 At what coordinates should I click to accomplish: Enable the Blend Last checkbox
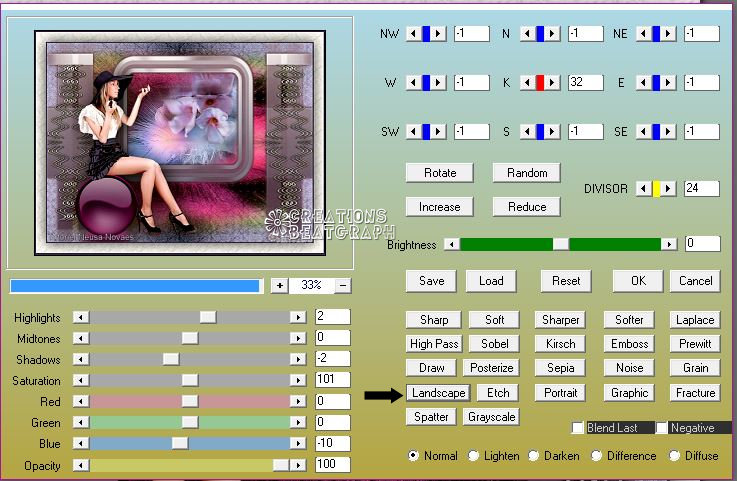[x=578, y=428]
